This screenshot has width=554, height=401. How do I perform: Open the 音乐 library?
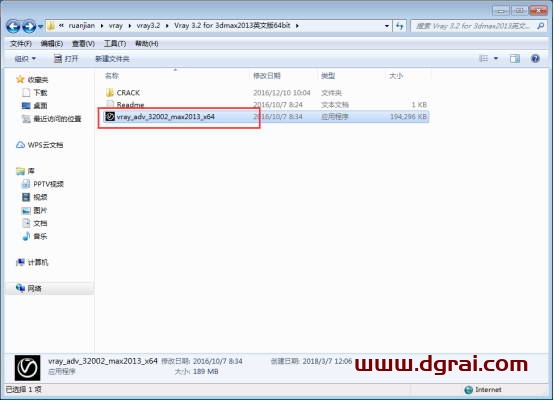pos(40,236)
